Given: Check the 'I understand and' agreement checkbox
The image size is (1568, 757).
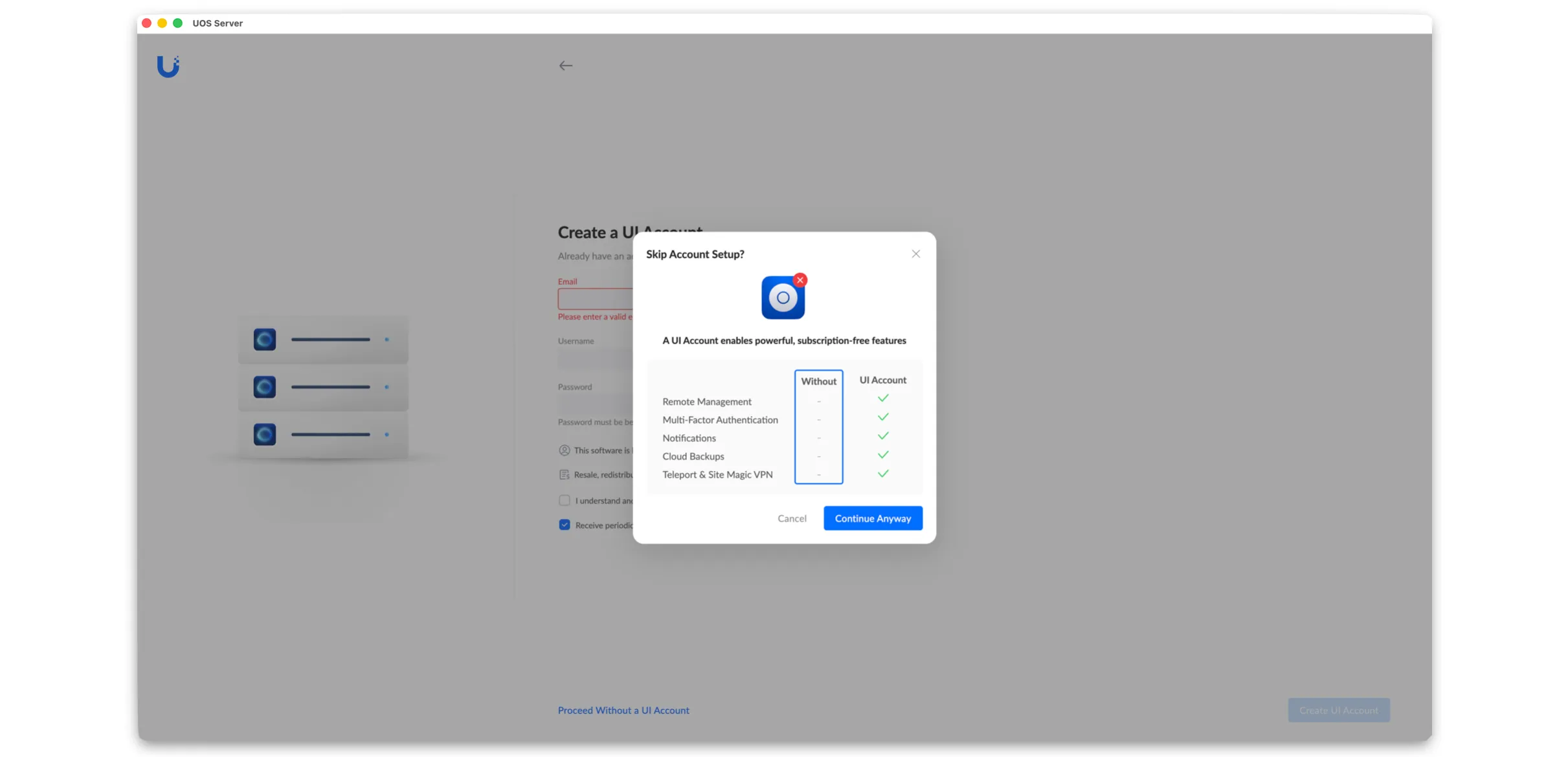Looking at the screenshot, I should 564,499.
